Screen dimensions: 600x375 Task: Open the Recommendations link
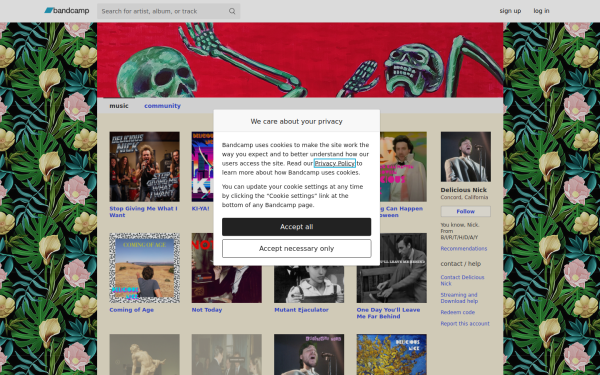point(463,249)
